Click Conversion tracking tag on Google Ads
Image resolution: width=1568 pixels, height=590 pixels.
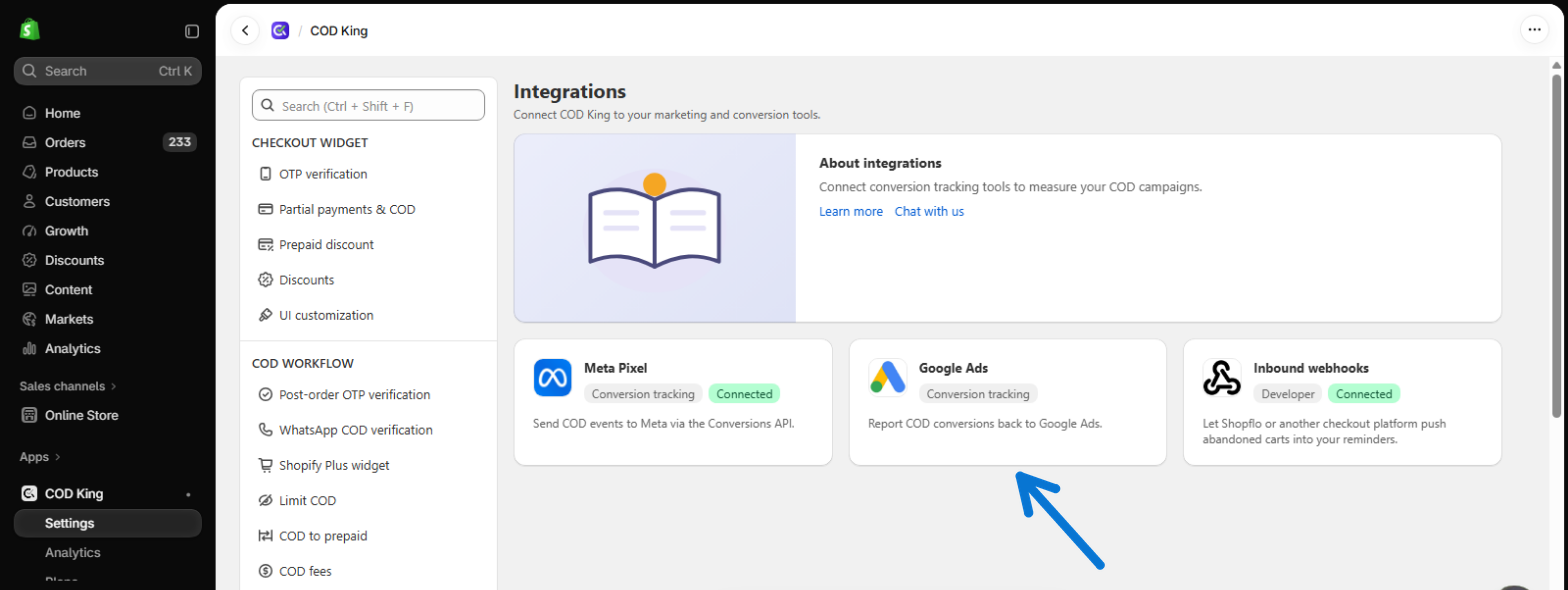click(978, 394)
